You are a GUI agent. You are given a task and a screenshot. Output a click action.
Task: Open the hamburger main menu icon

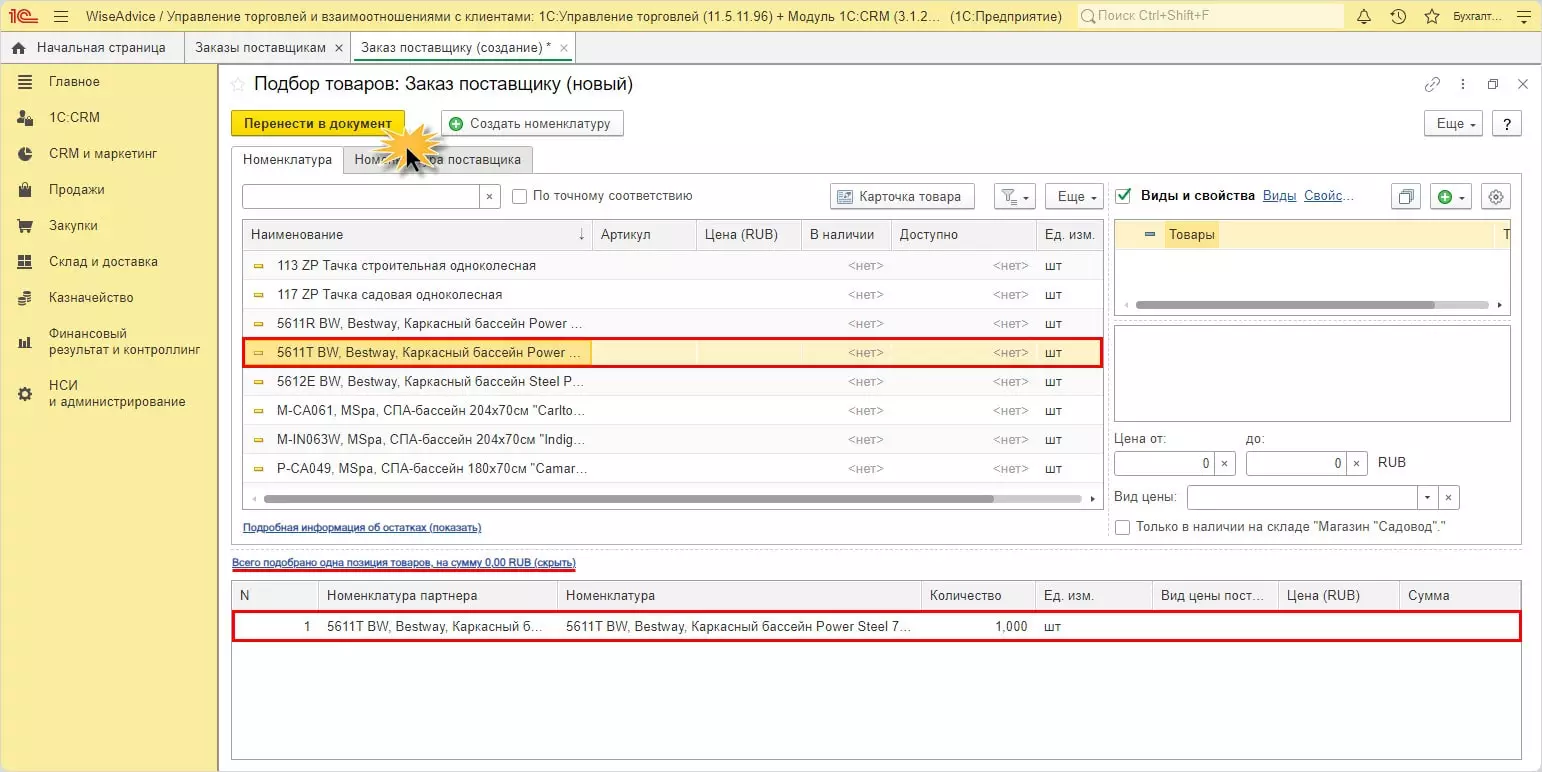[x=61, y=16]
